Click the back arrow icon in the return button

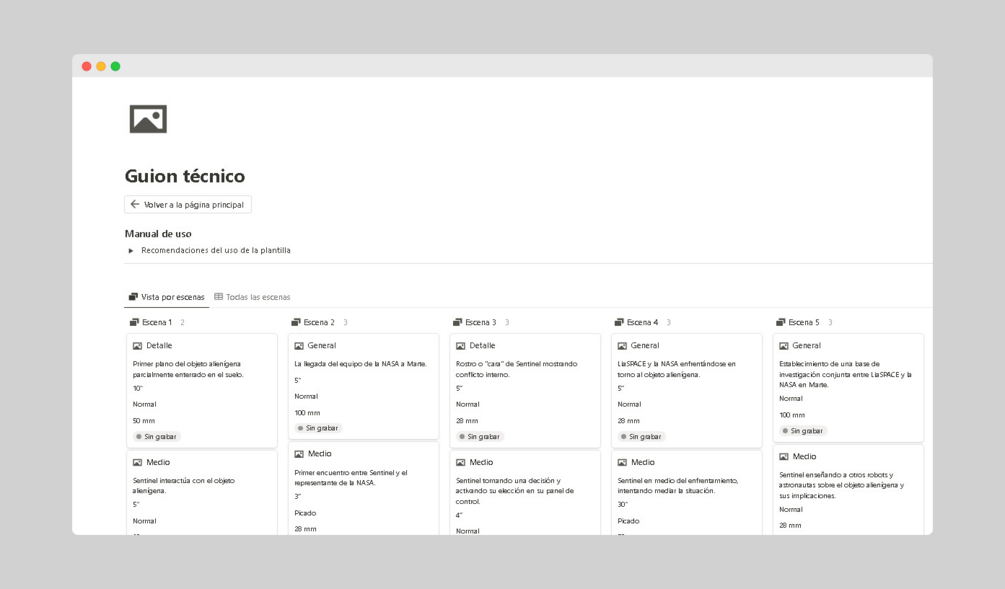(x=135, y=204)
